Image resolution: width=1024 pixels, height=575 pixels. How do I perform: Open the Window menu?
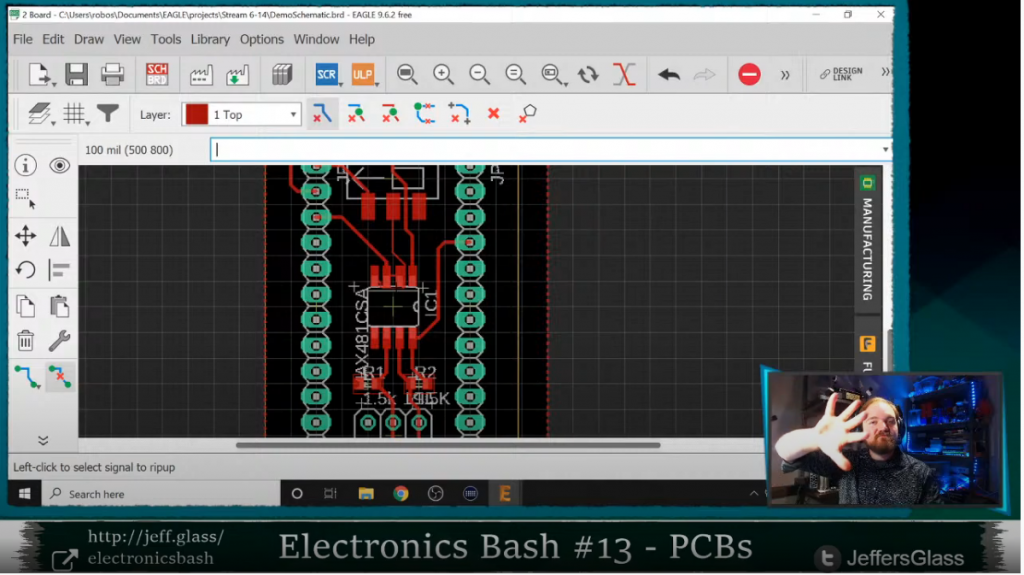(316, 39)
